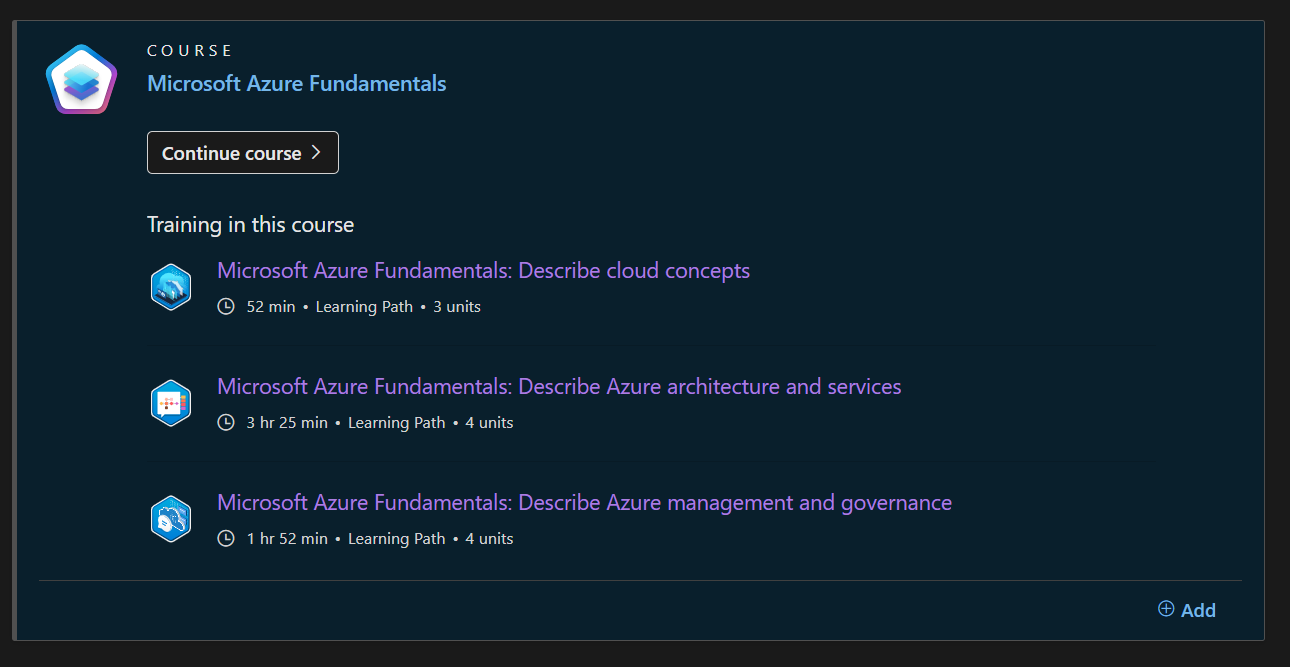
Task: Click the 3 hr 25 min duration text
Action: click(287, 423)
